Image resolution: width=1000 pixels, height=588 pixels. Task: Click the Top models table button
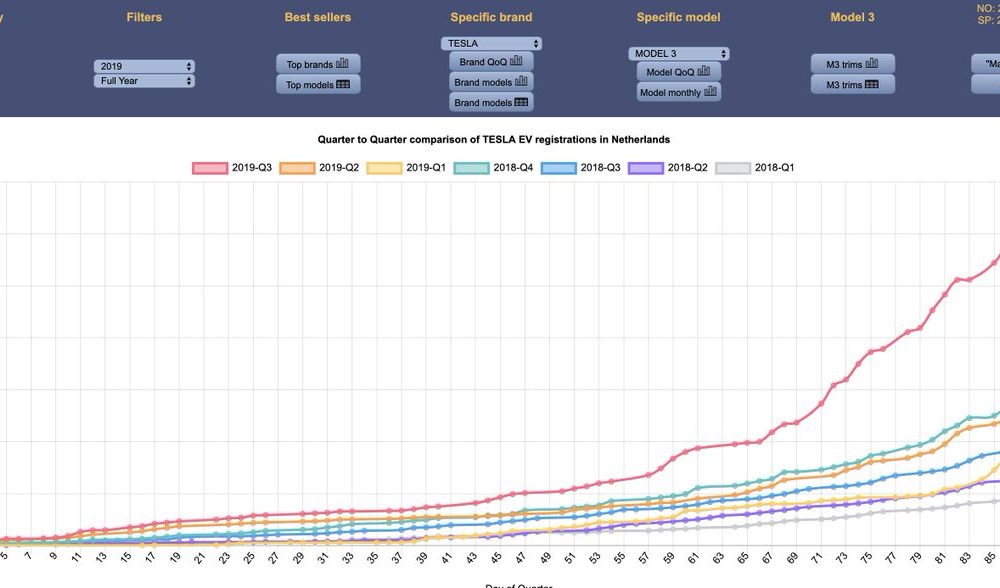pyautogui.click(x=318, y=84)
